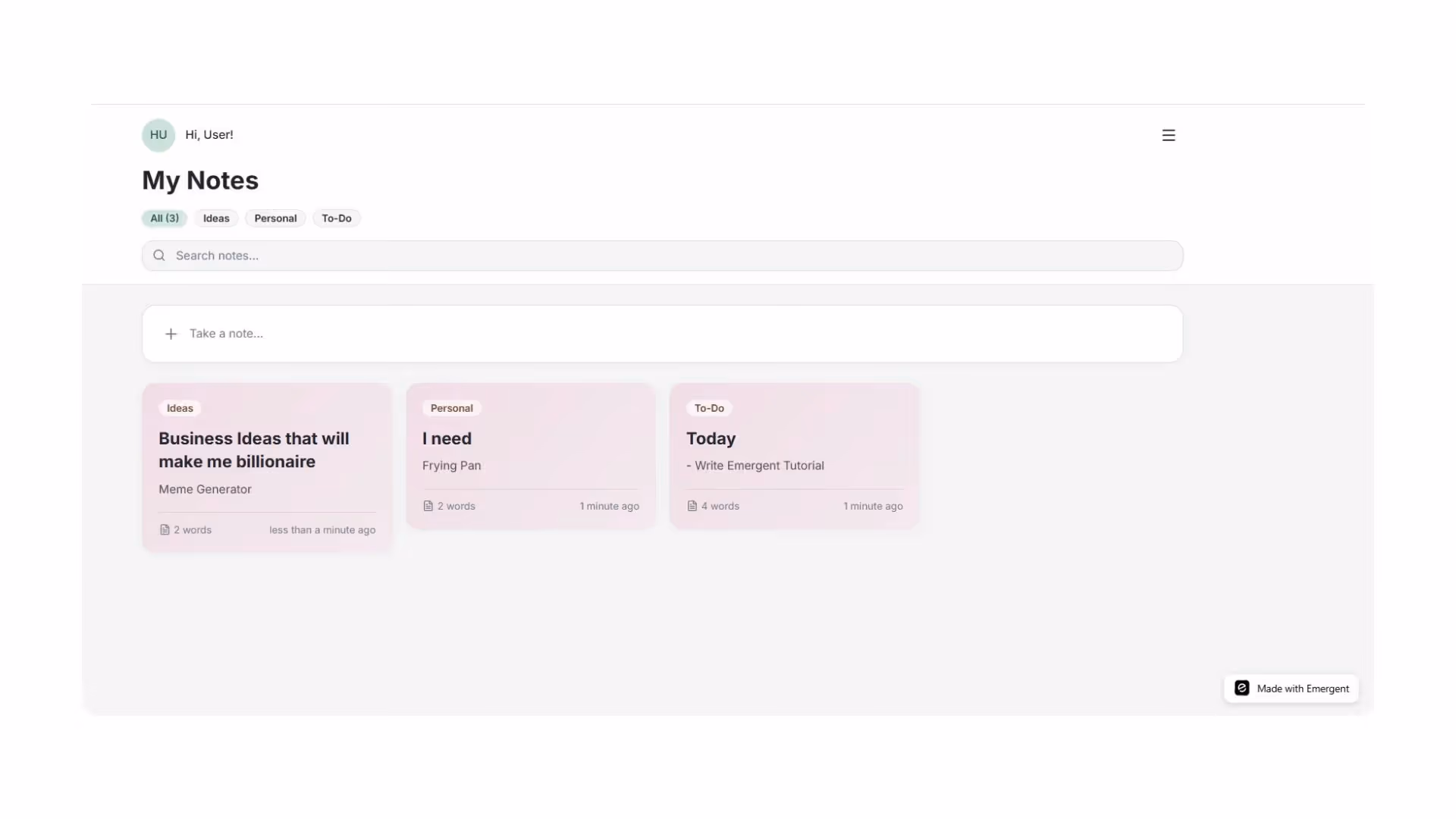The height and width of the screenshot is (819, 1456).
Task: Open the I need note title
Action: [x=447, y=438]
